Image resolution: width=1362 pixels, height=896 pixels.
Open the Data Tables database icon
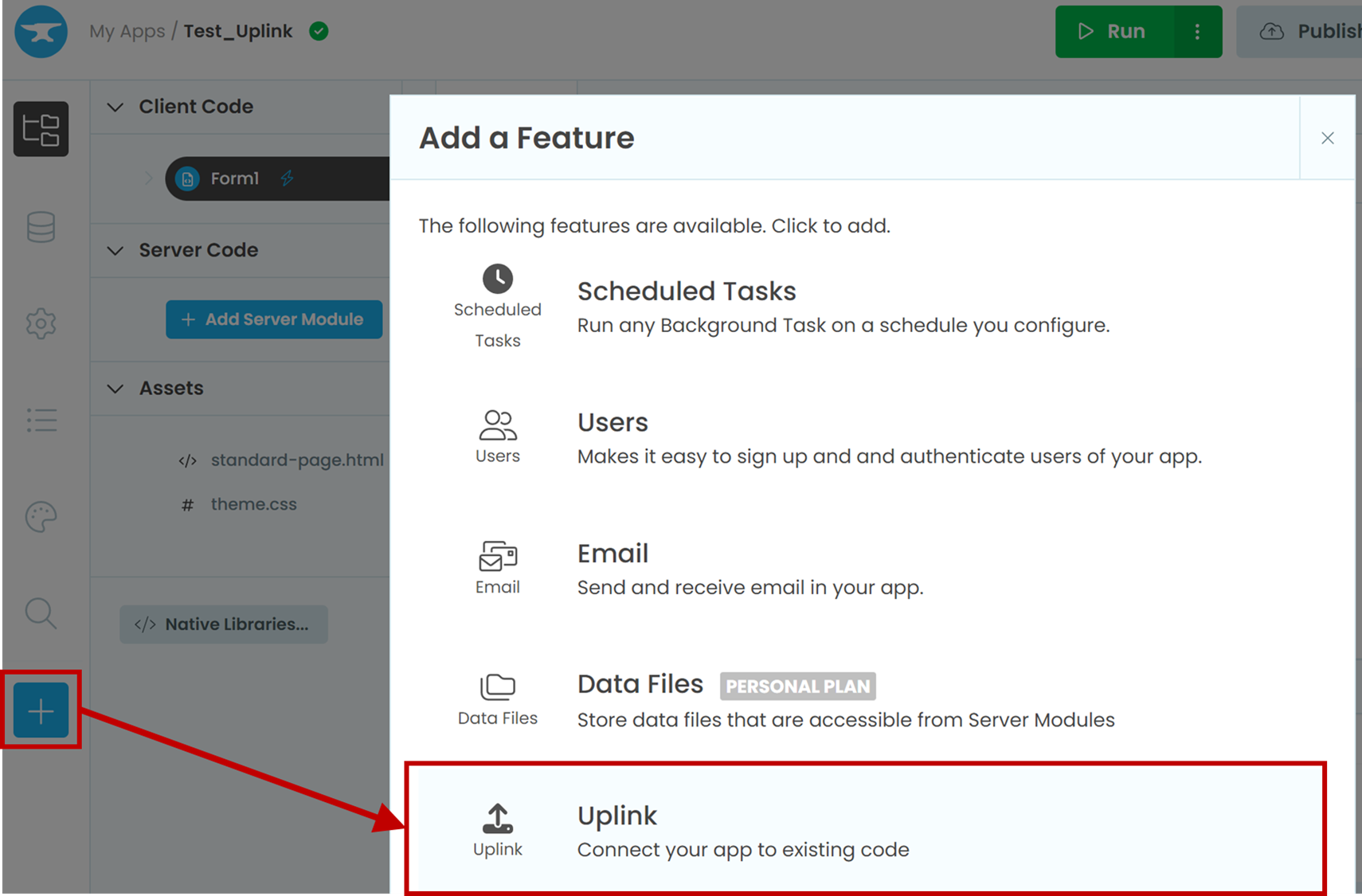[x=41, y=227]
